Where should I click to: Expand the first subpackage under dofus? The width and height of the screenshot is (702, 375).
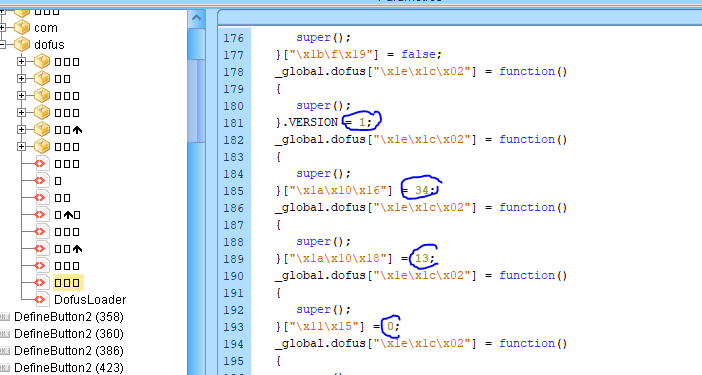tap(21, 62)
